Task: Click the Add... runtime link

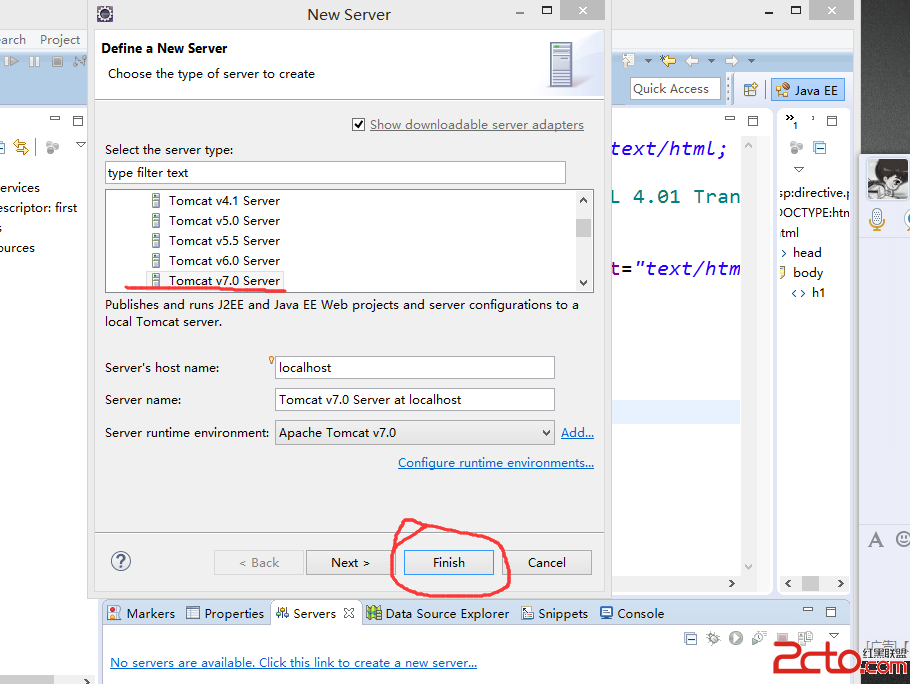Action: 577,433
